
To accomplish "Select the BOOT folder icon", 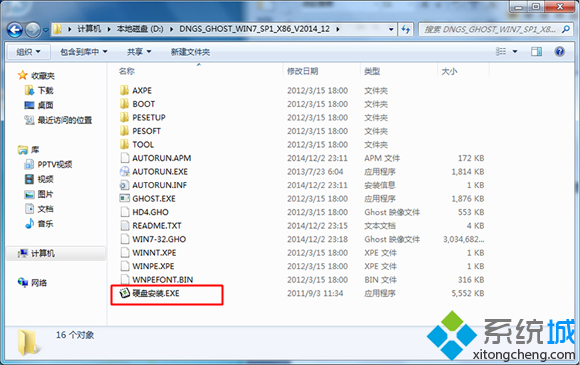I will point(125,104).
